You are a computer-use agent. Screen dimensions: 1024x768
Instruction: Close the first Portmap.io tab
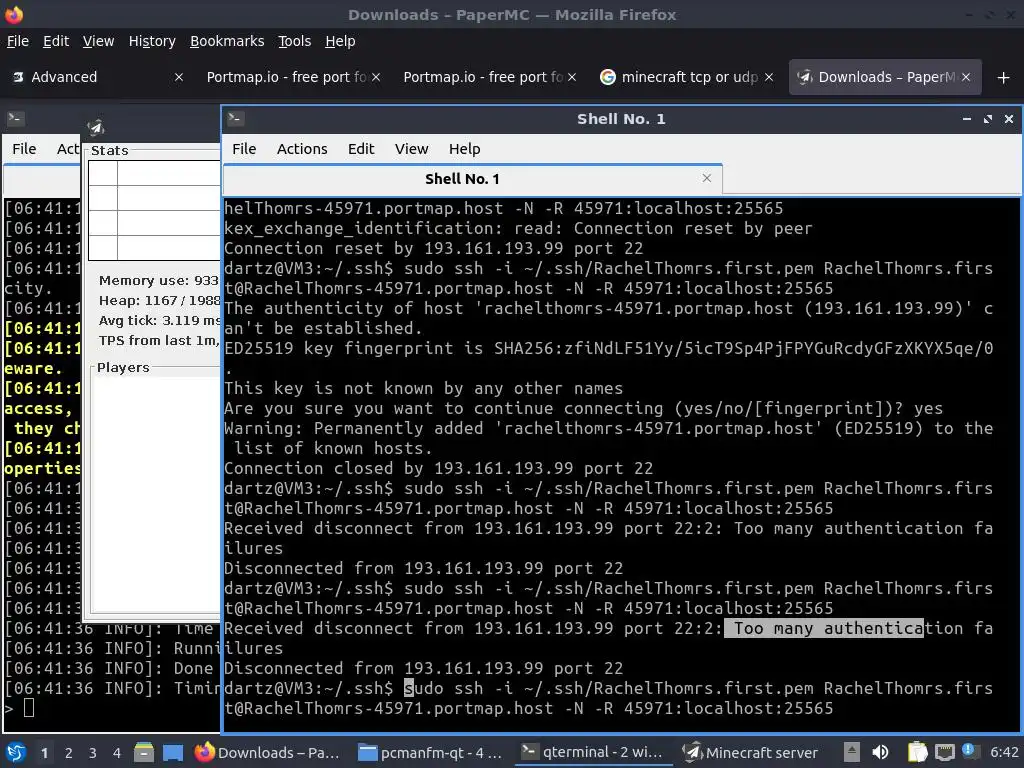pos(376,77)
